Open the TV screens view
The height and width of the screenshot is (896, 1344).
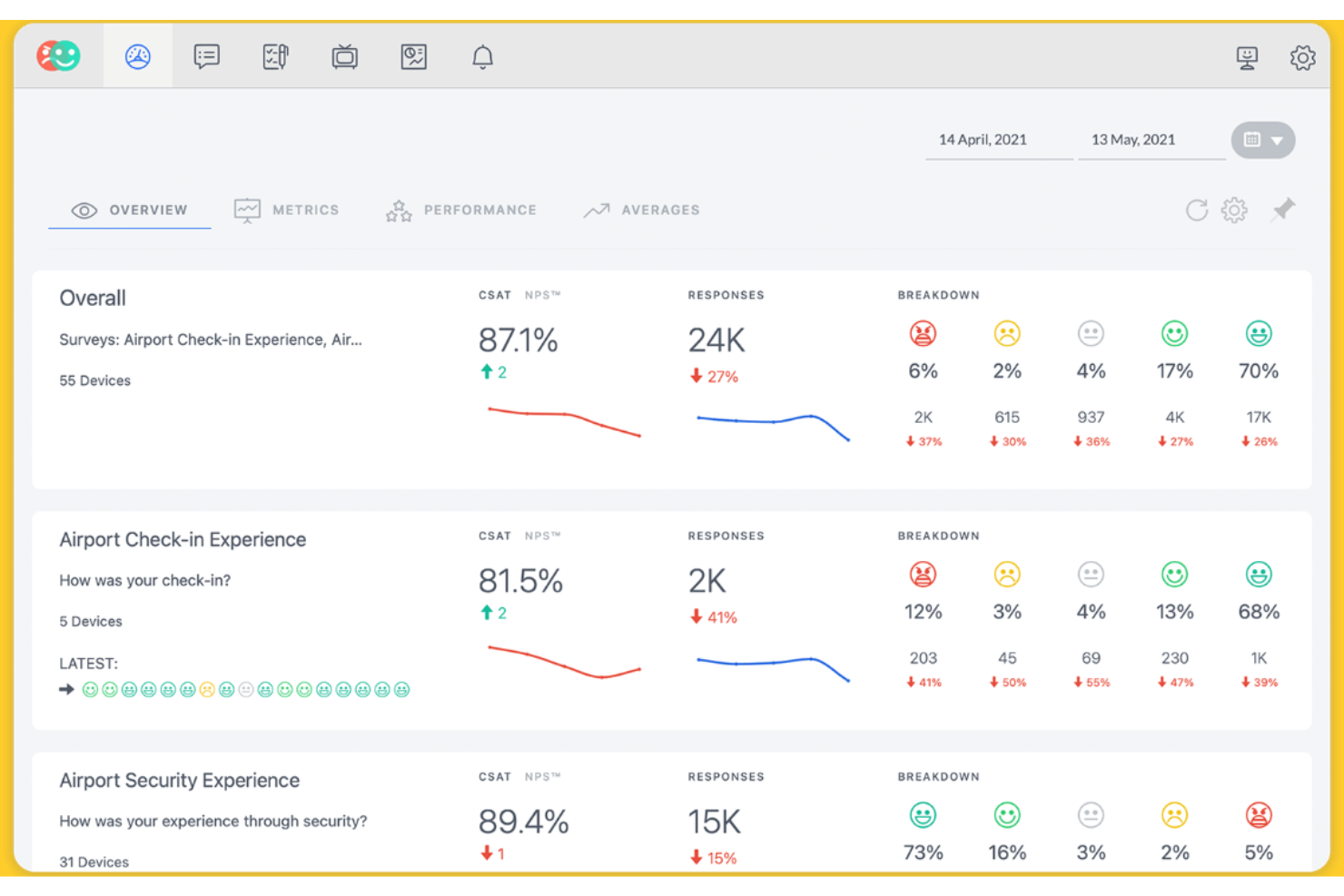click(x=344, y=55)
